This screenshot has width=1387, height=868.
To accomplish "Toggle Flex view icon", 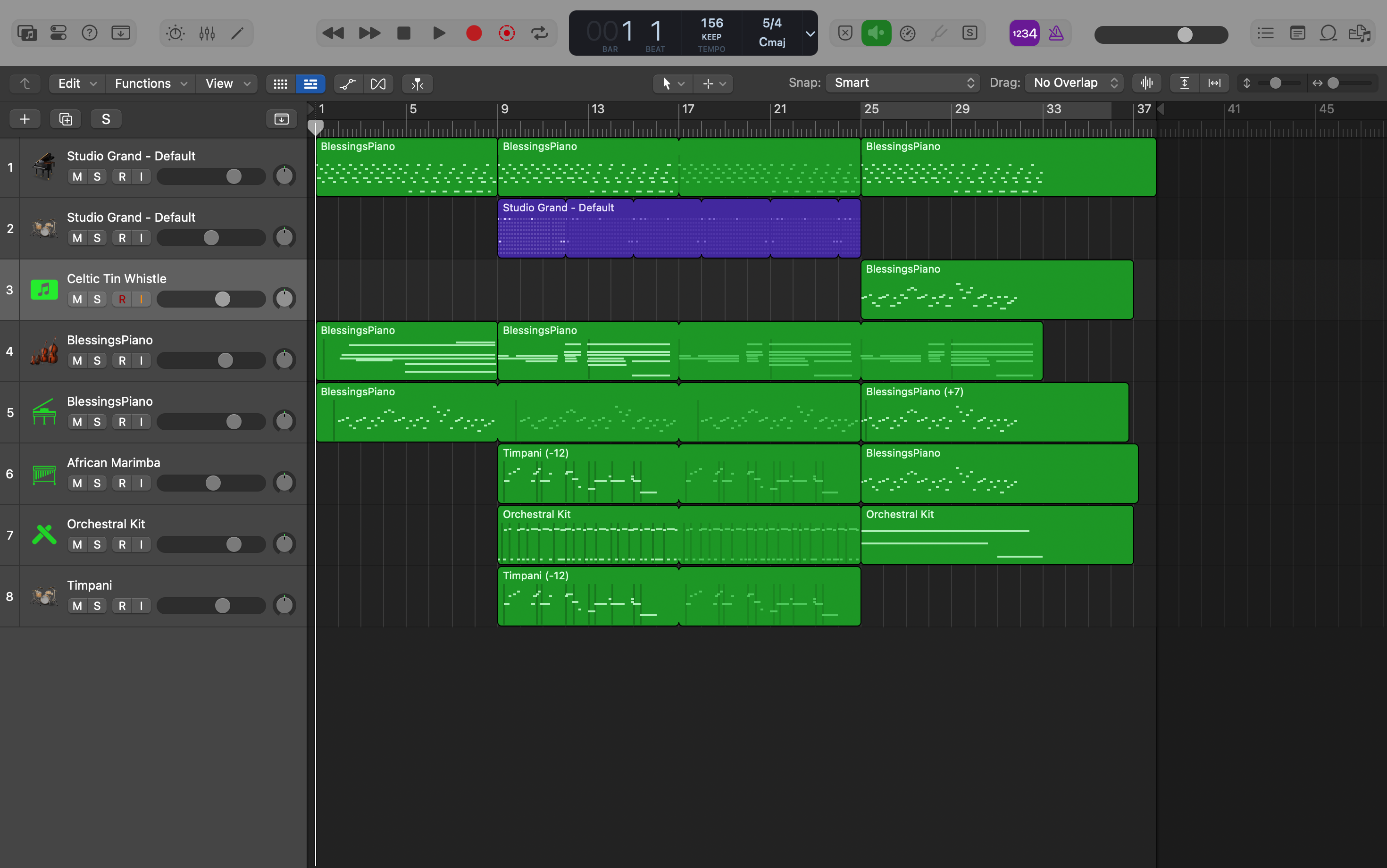I will (378, 84).
